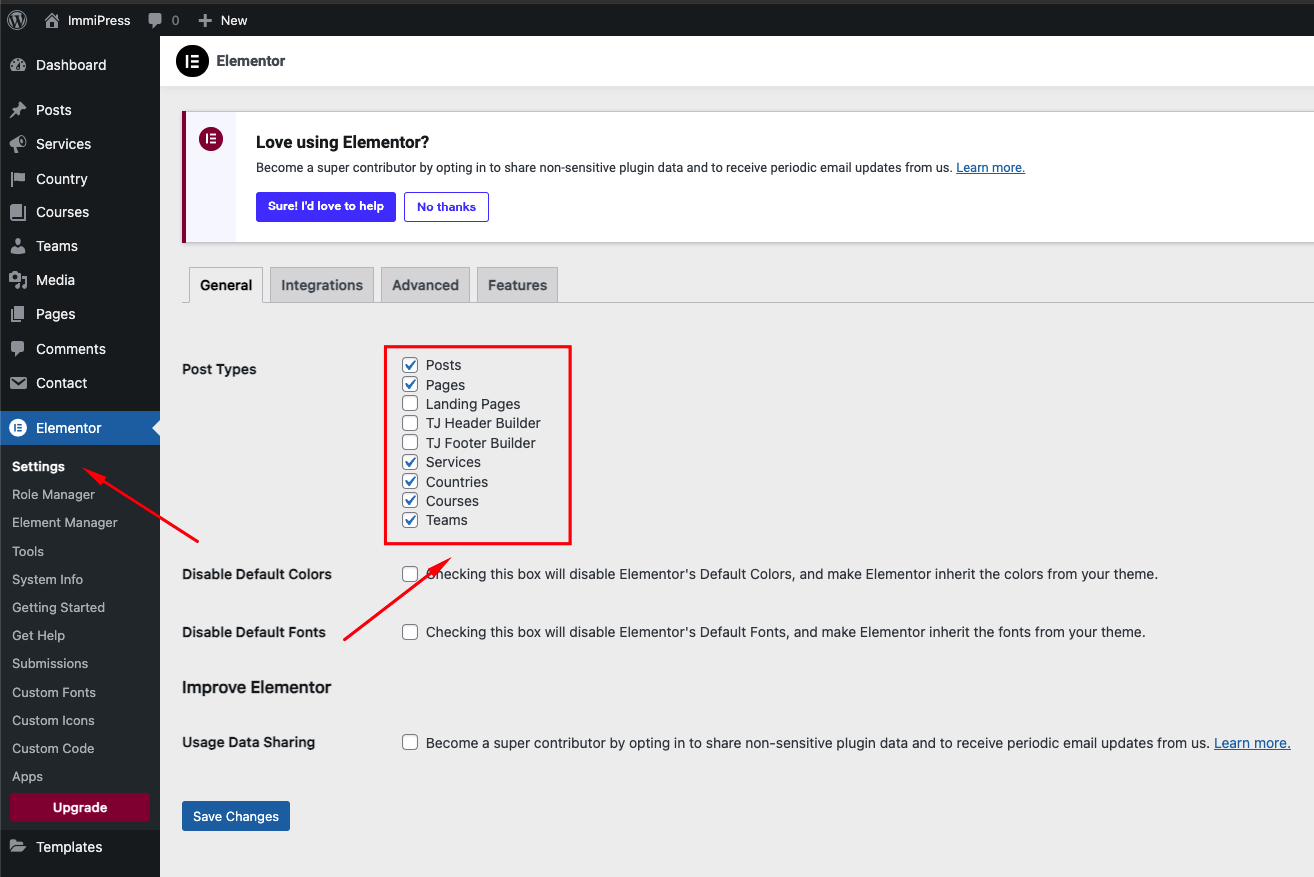Click Save Changes button
Screen dimensions: 1314x877
(x=236, y=816)
